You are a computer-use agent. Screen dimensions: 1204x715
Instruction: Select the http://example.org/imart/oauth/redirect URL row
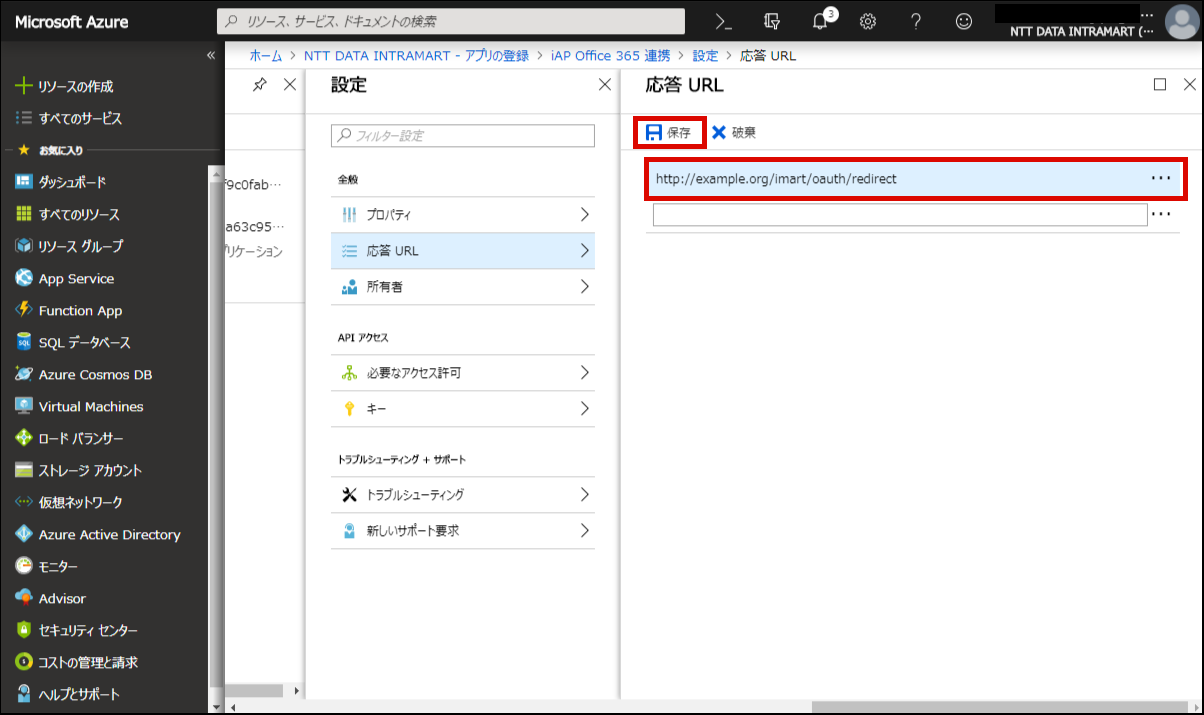(x=914, y=178)
